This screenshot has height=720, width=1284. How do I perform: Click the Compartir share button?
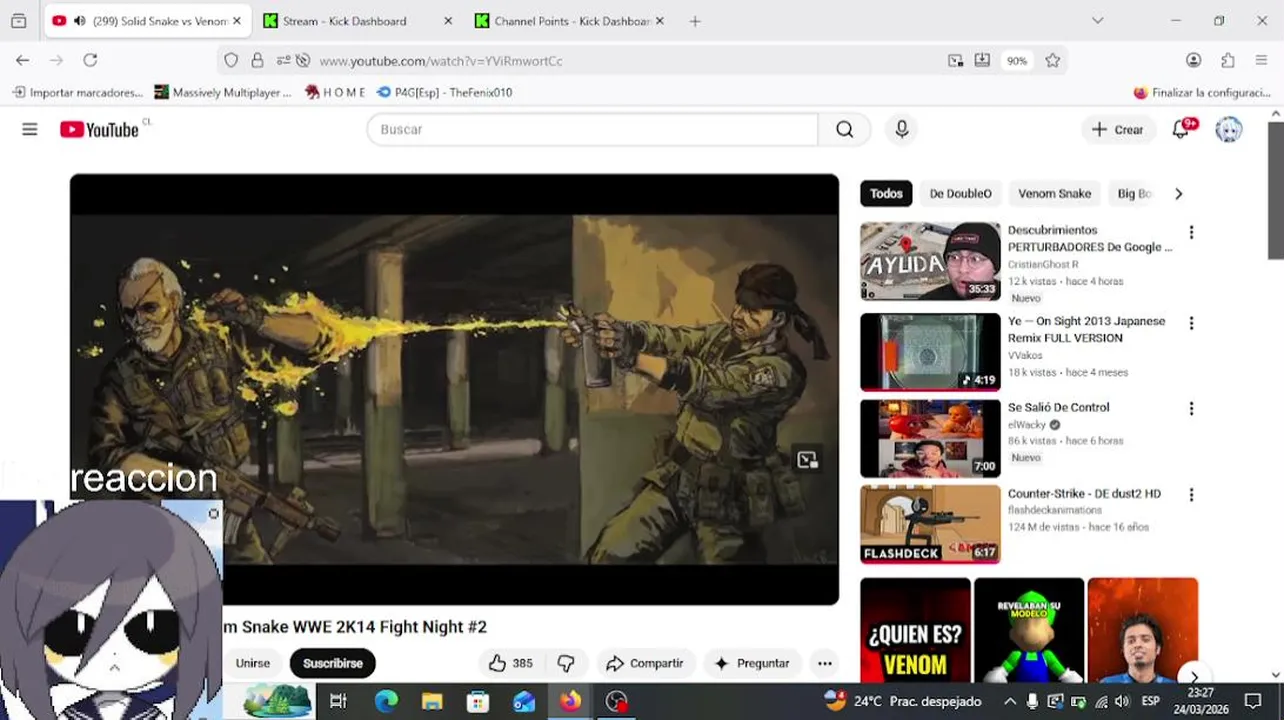646,663
